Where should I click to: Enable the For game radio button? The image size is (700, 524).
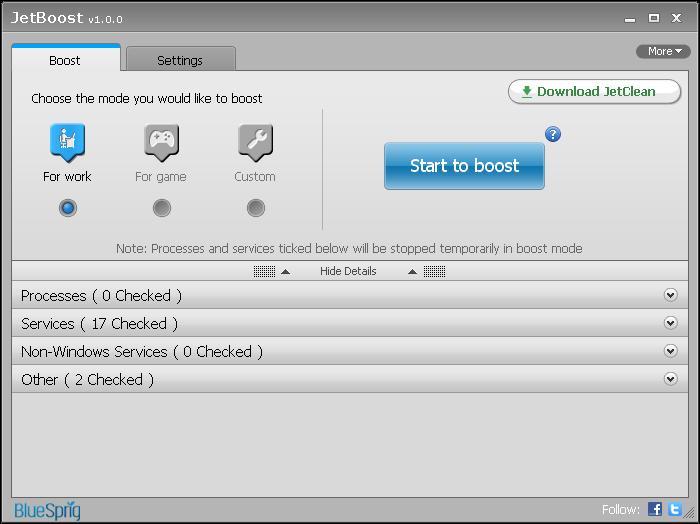(162, 208)
